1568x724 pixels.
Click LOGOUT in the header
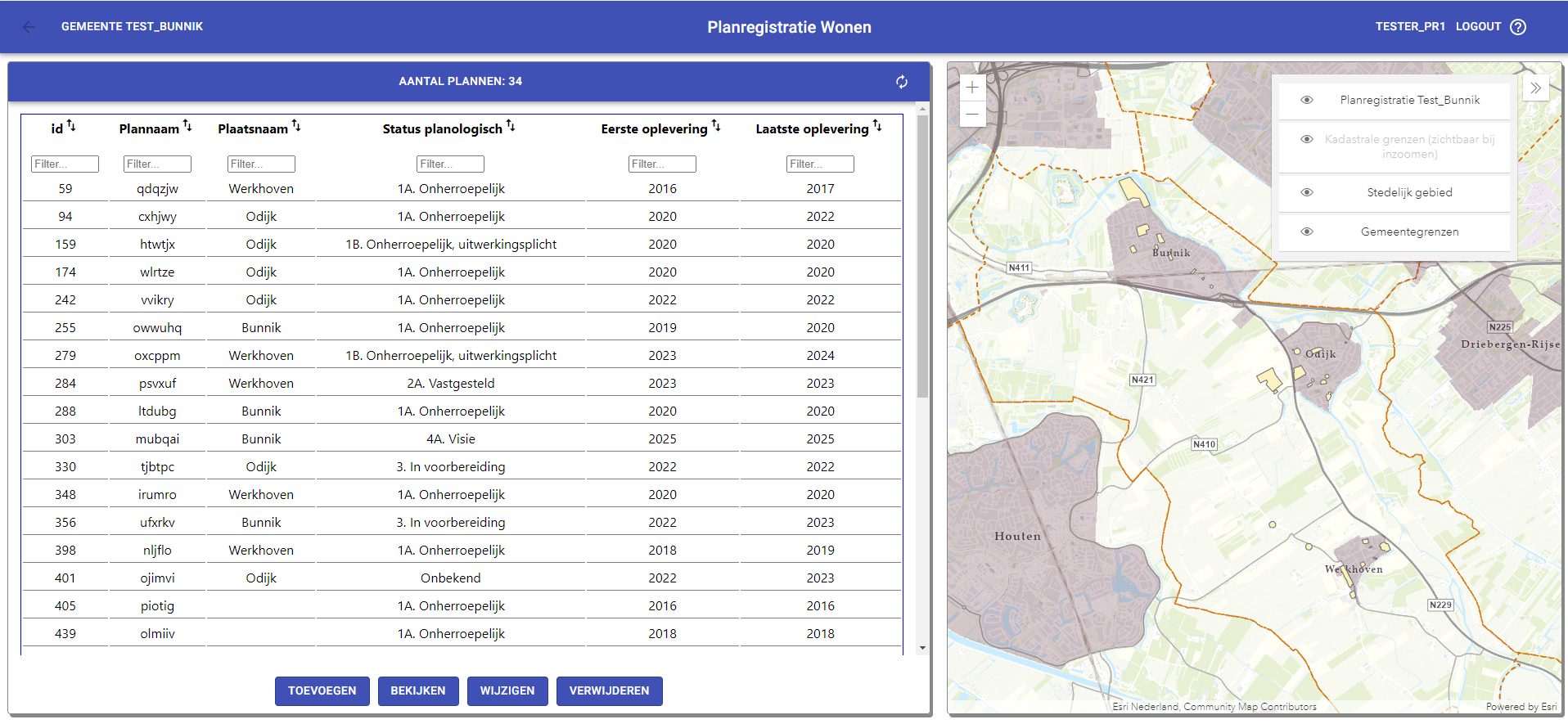(x=1478, y=27)
